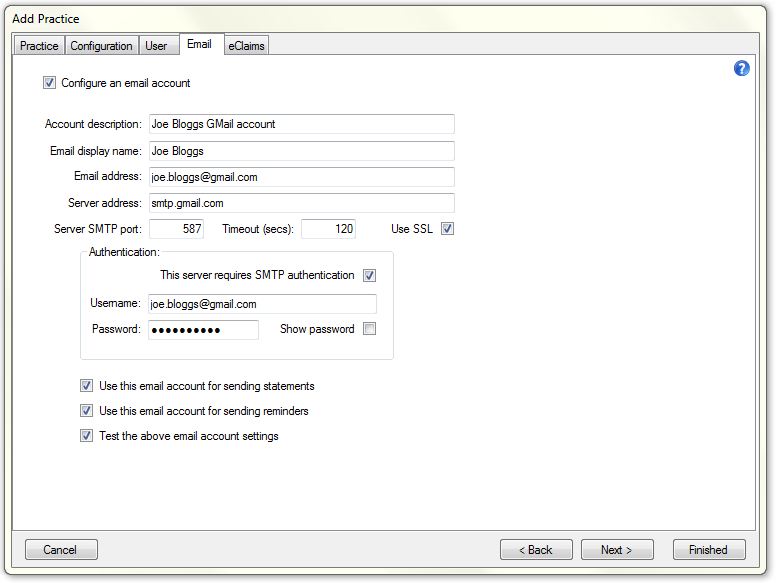Disable SMTP authentication requirement checkbox
Viewport: 779px width, 583px height.
(370, 275)
